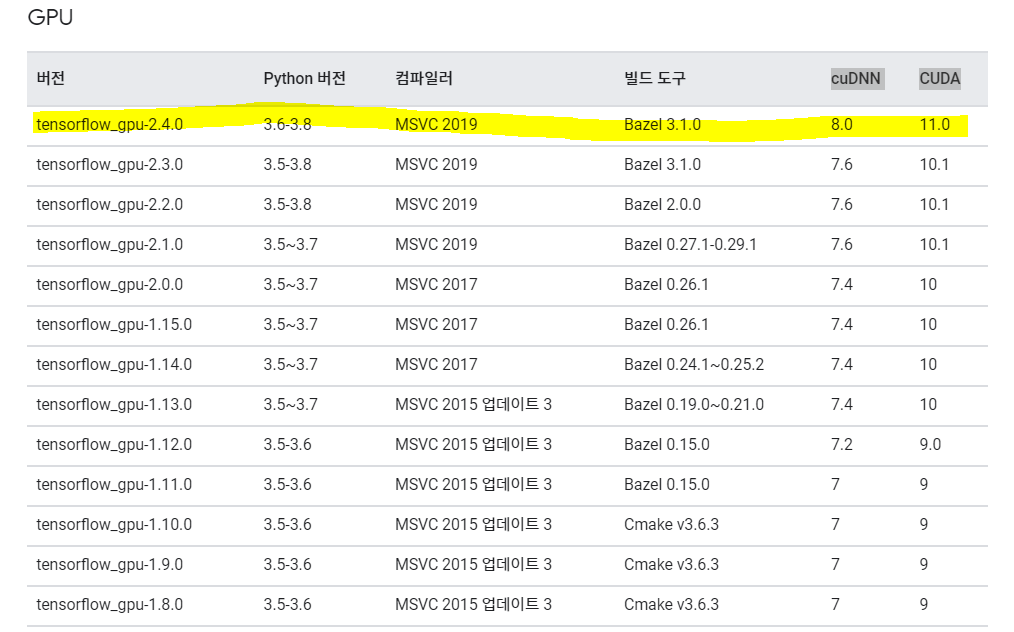This screenshot has height=632, width=1014.
Task: Click the CUDA column header
Action: coord(940,78)
